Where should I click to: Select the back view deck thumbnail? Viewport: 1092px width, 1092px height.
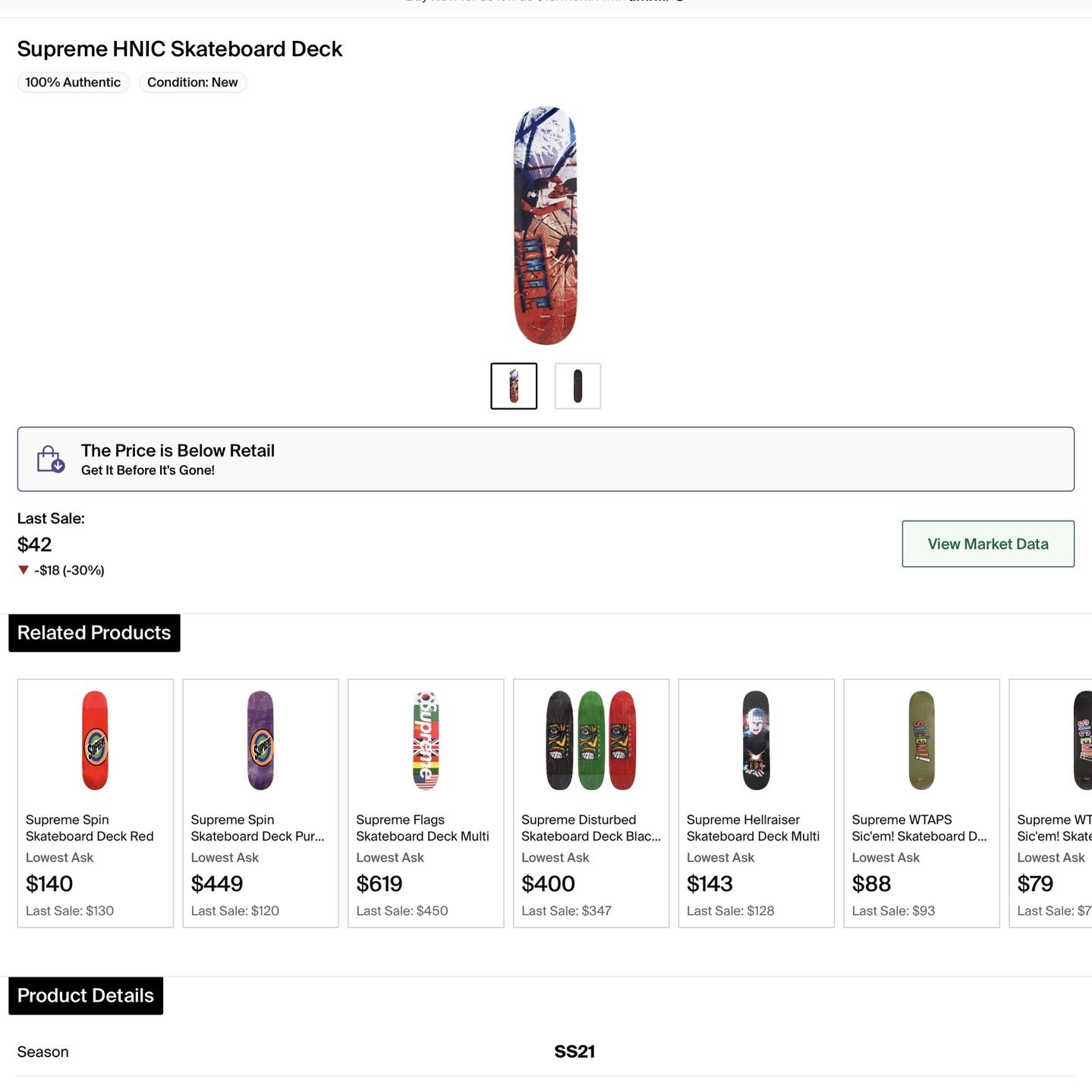[577, 386]
